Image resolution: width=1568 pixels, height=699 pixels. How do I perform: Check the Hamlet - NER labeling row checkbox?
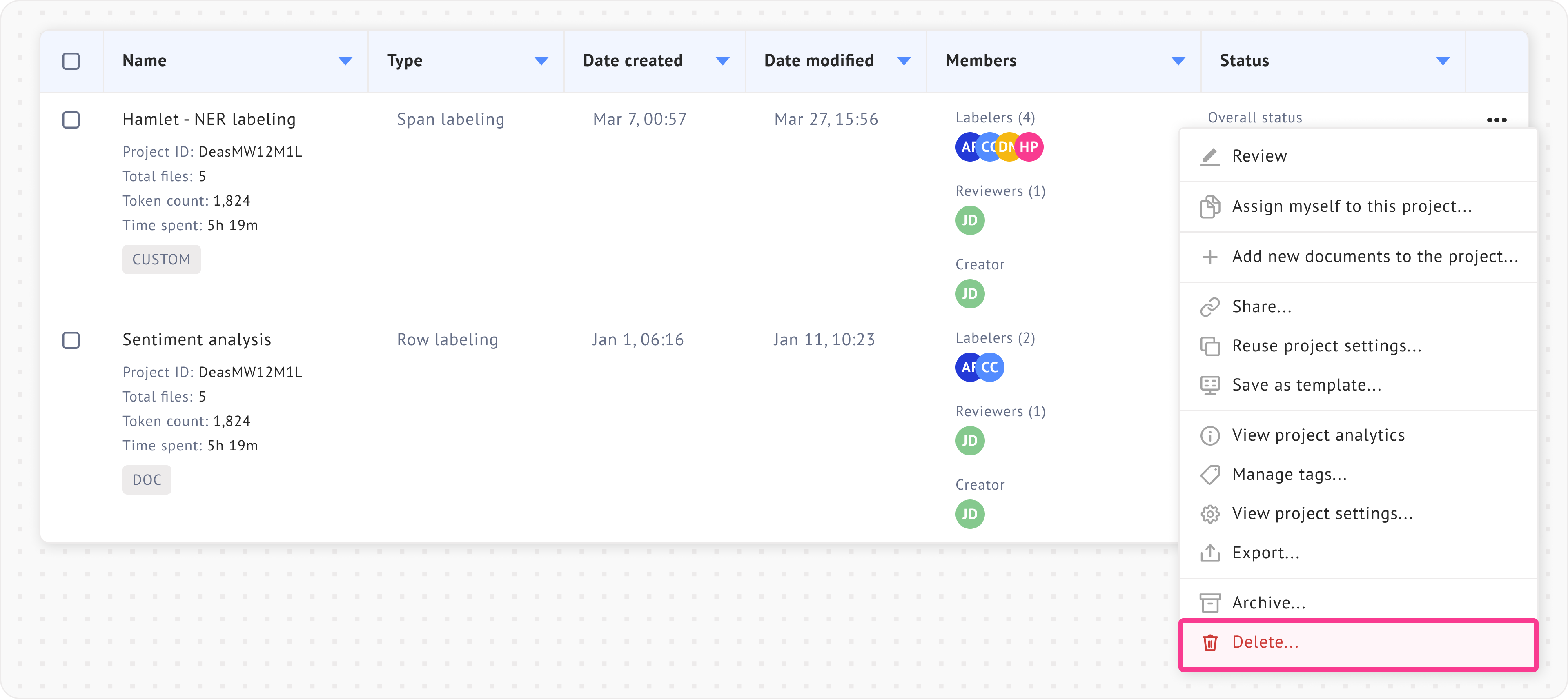click(71, 120)
